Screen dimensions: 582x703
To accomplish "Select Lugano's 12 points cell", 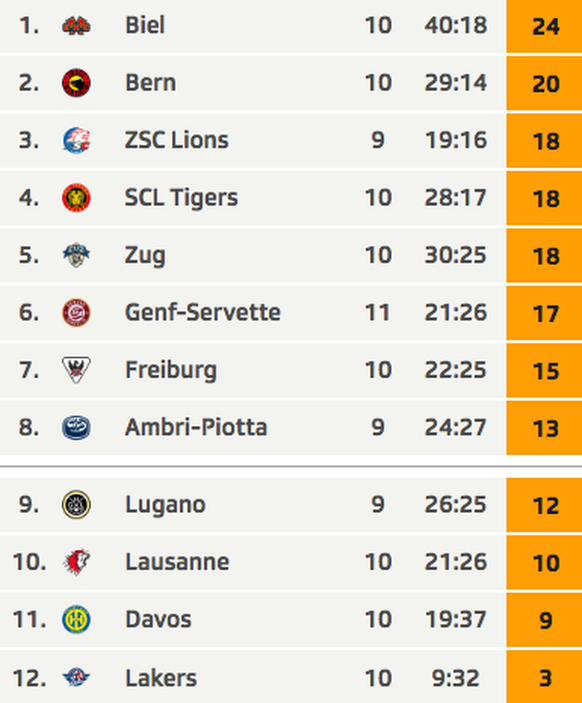I will 544,505.
